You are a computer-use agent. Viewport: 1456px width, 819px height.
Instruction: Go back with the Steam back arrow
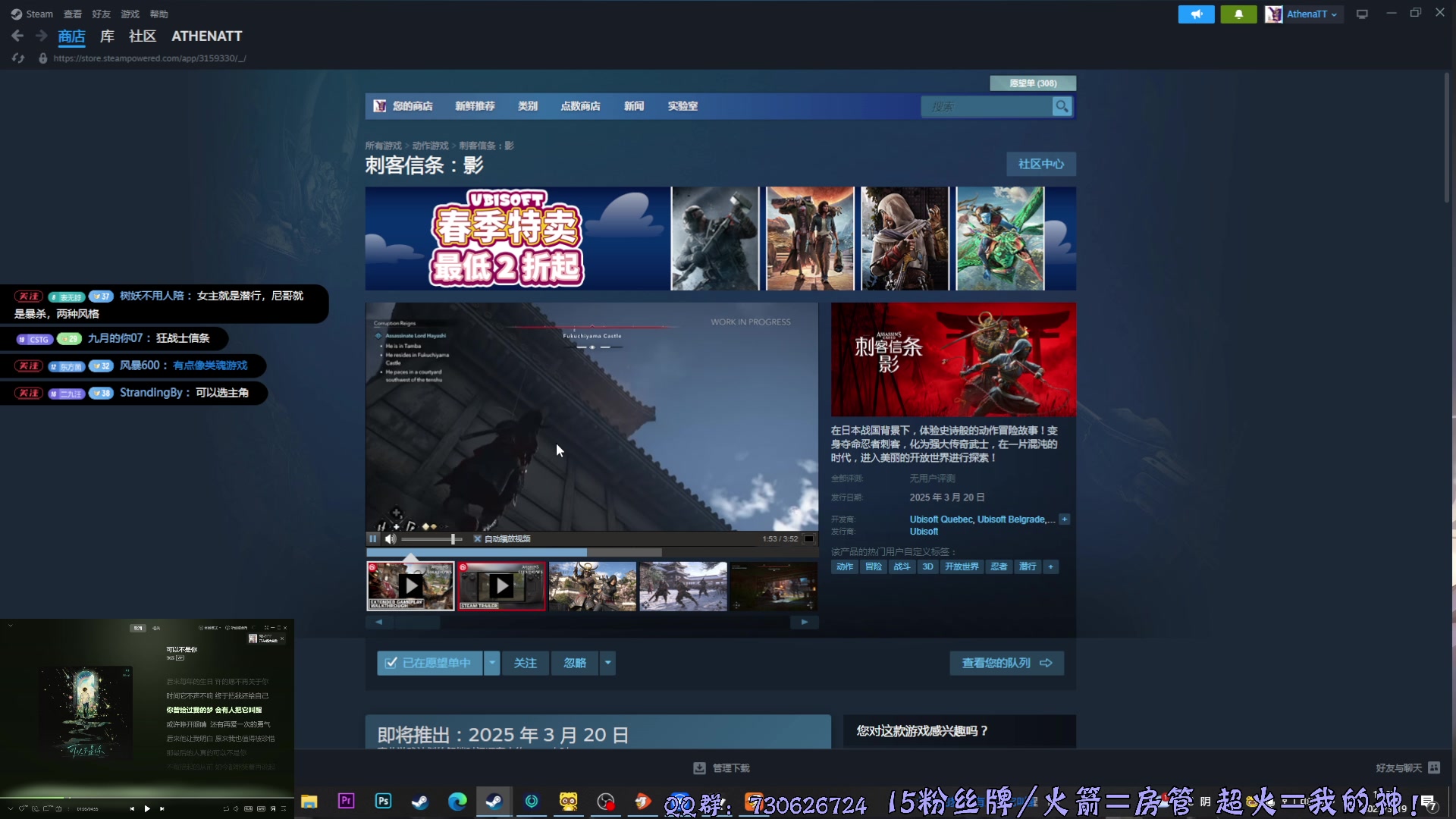pyautogui.click(x=17, y=36)
